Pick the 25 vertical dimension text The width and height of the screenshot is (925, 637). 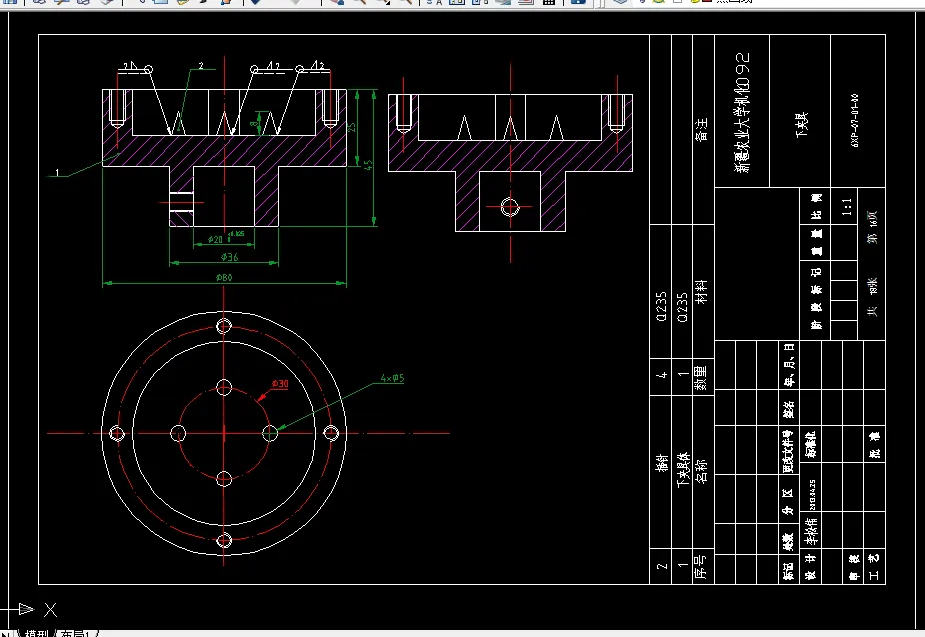(x=352, y=127)
